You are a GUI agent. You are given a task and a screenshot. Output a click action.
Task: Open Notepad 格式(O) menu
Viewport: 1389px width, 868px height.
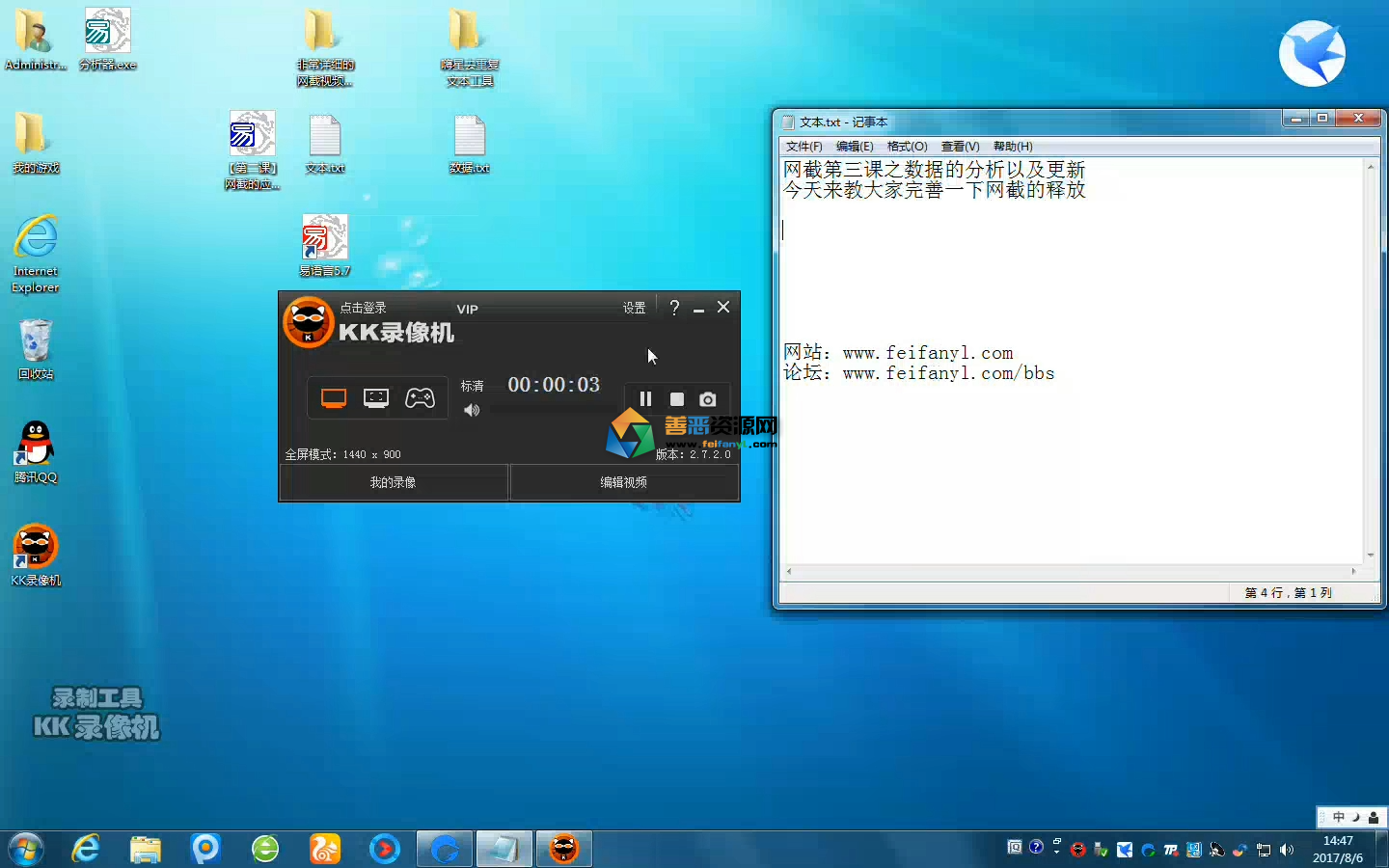click(x=907, y=147)
